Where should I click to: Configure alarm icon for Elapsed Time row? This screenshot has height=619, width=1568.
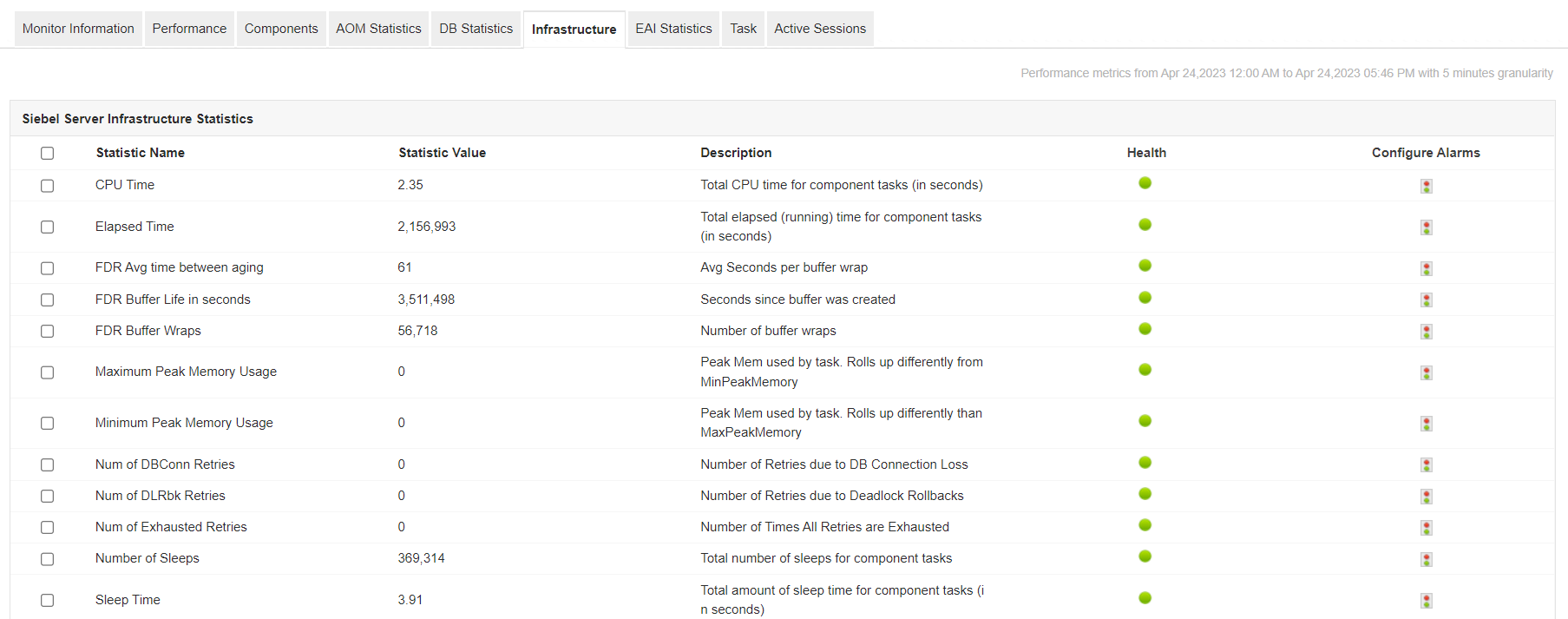click(x=1426, y=227)
